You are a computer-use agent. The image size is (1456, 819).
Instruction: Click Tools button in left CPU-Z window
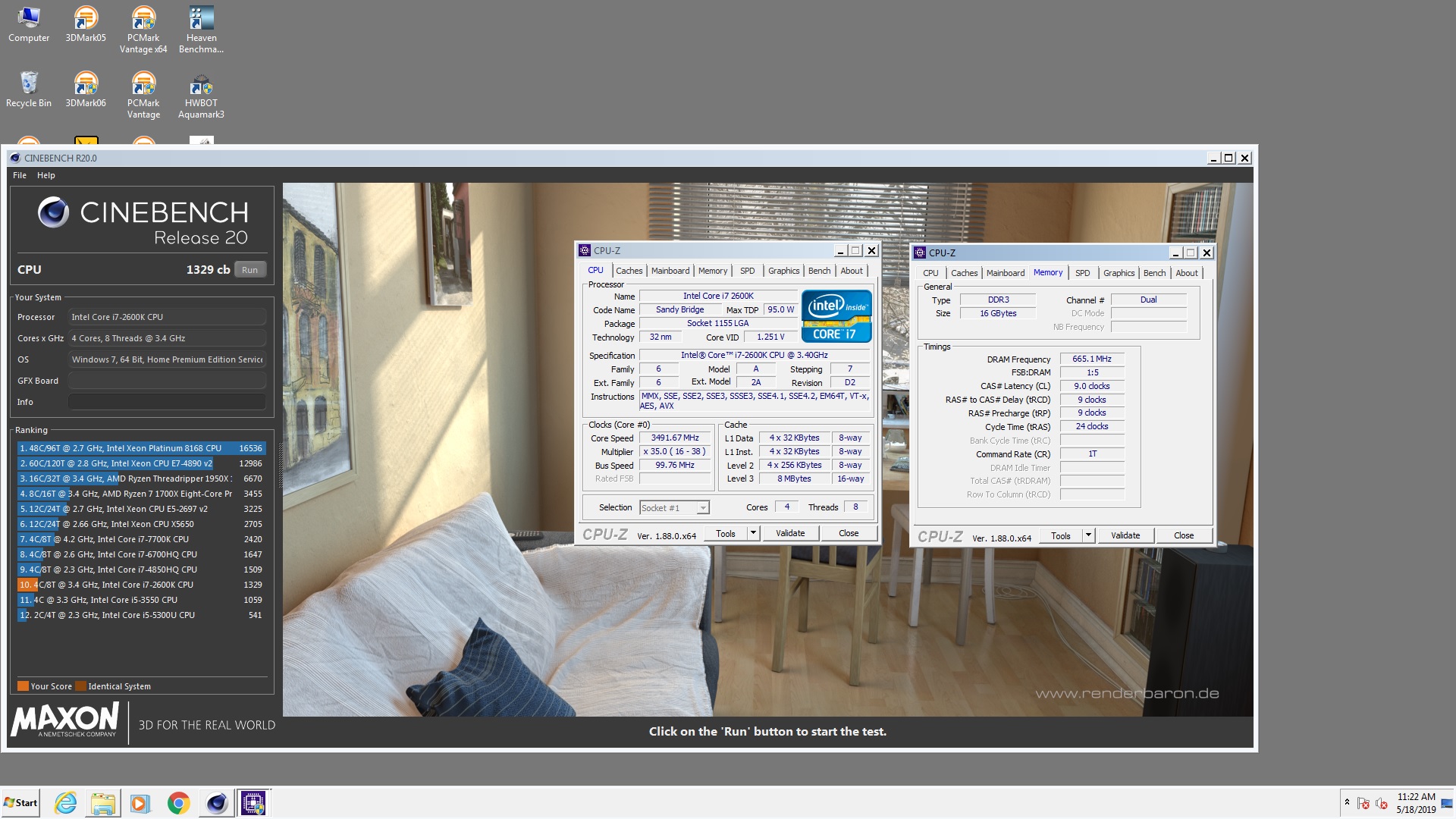pos(726,533)
